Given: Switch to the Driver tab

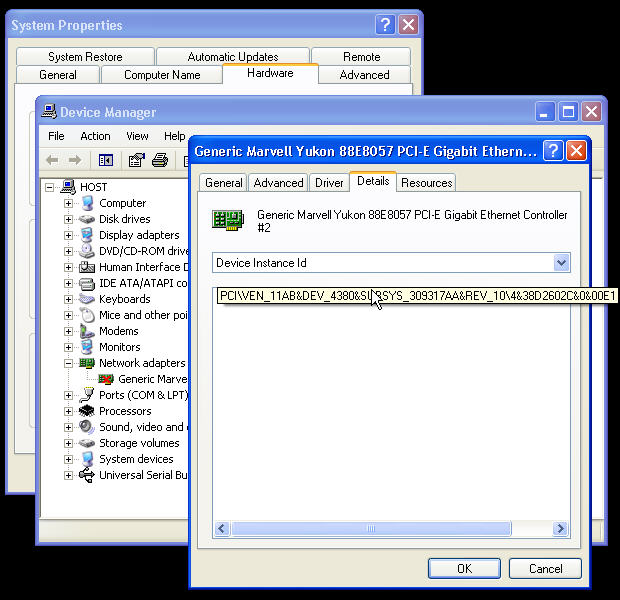Looking at the screenshot, I should pos(329,183).
